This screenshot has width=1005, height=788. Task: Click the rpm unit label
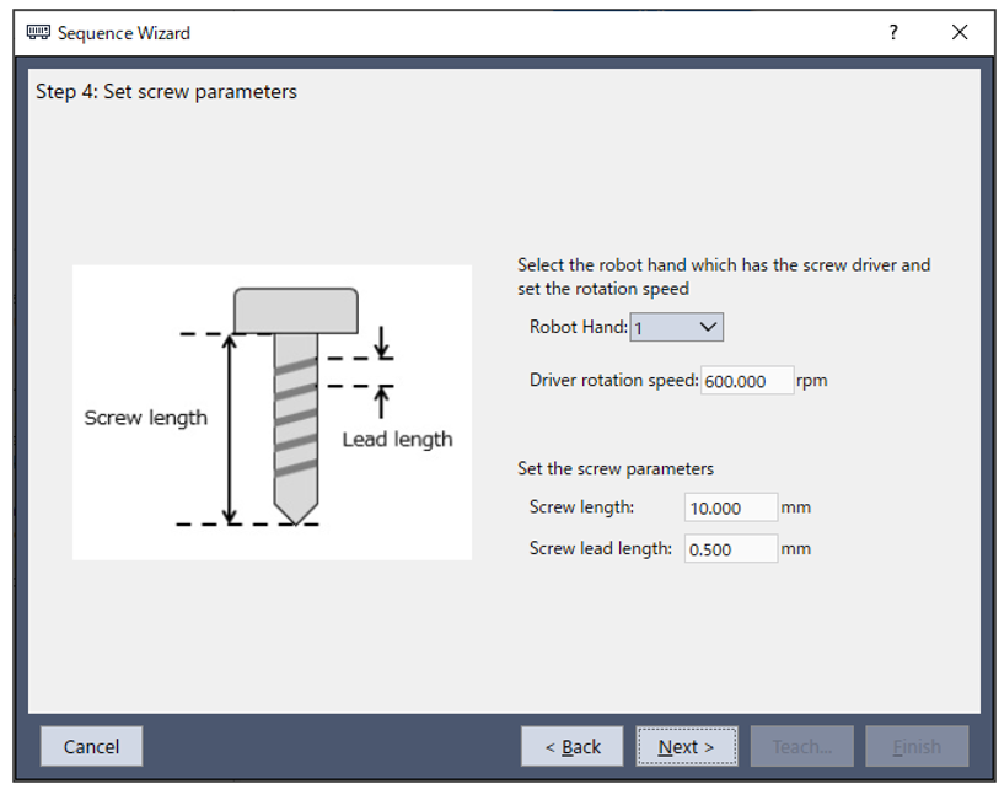(812, 381)
